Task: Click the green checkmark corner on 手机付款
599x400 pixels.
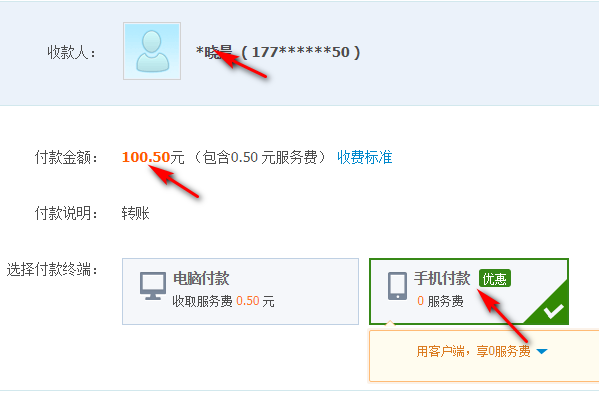Action: click(550, 307)
